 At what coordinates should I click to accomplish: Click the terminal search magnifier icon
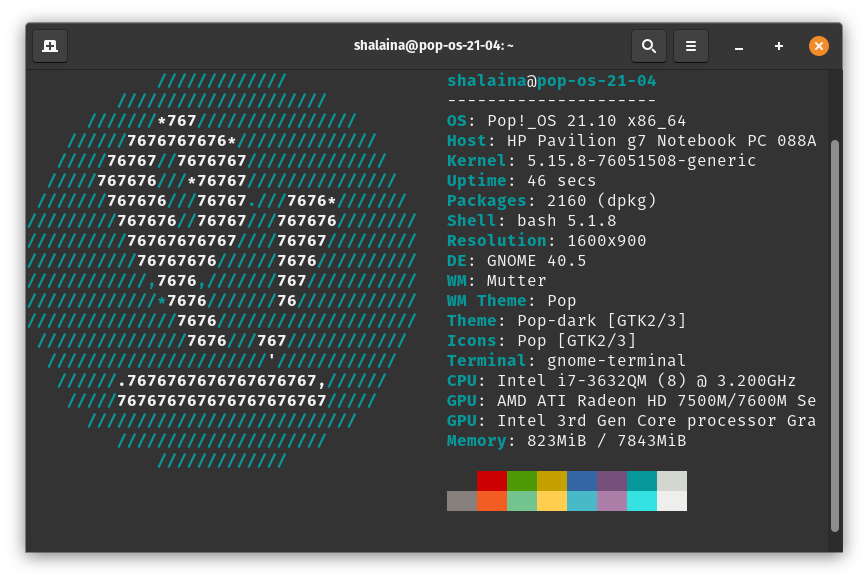click(x=649, y=46)
